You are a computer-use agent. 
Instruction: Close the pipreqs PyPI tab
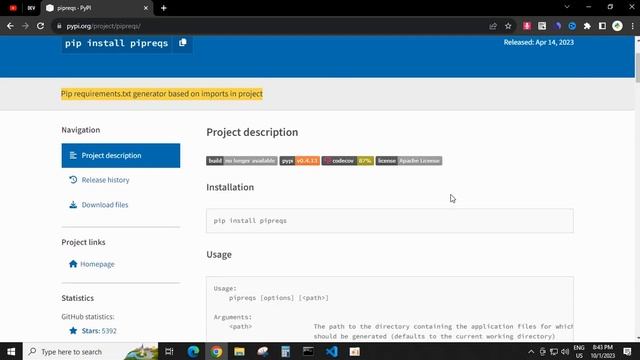tap(146, 8)
